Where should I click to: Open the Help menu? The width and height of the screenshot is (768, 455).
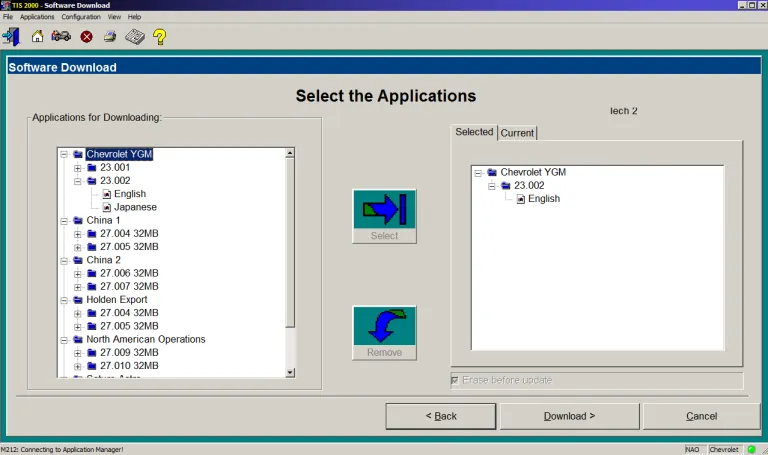point(134,17)
